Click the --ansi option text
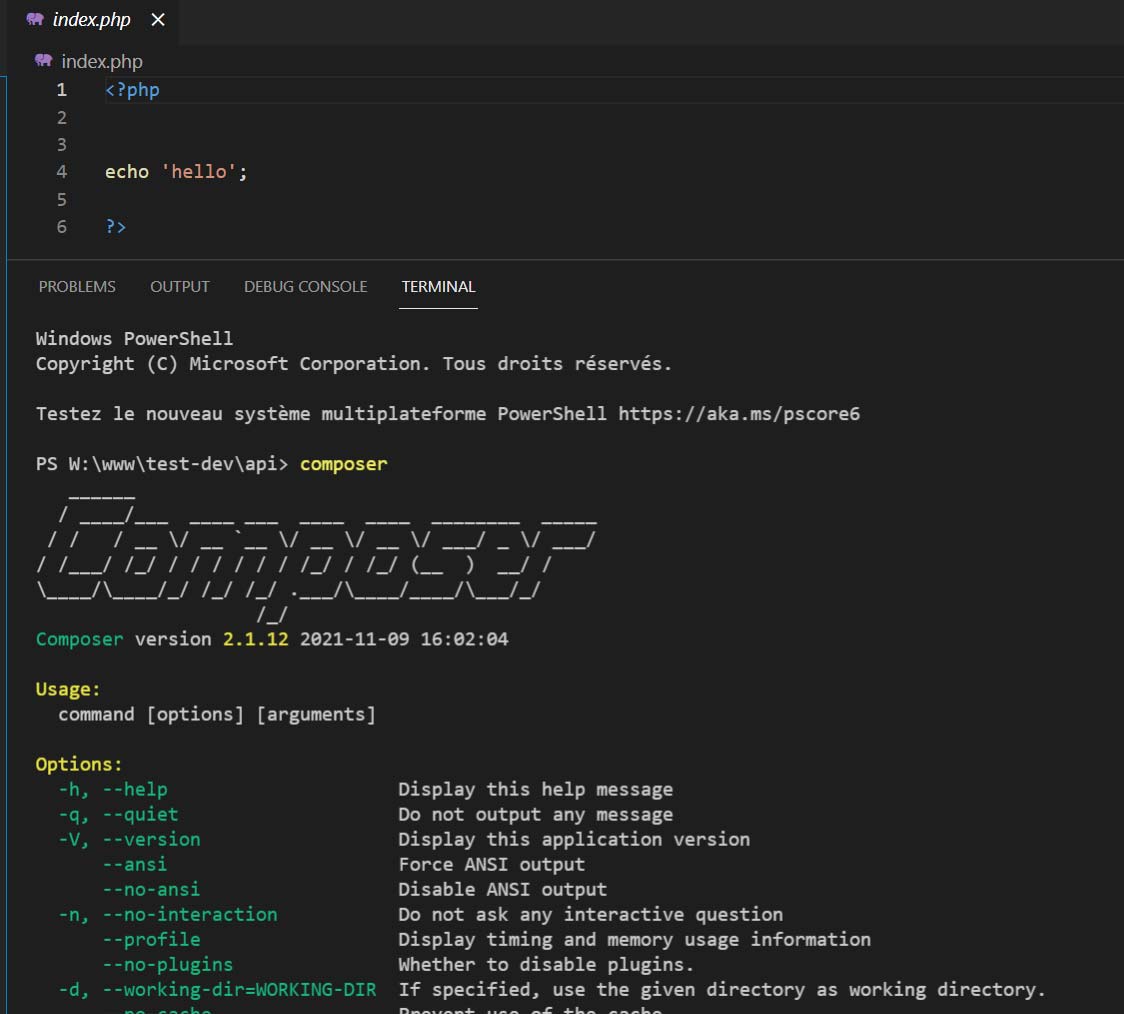The width and height of the screenshot is (1124, 1014). (x=135, y=865)
